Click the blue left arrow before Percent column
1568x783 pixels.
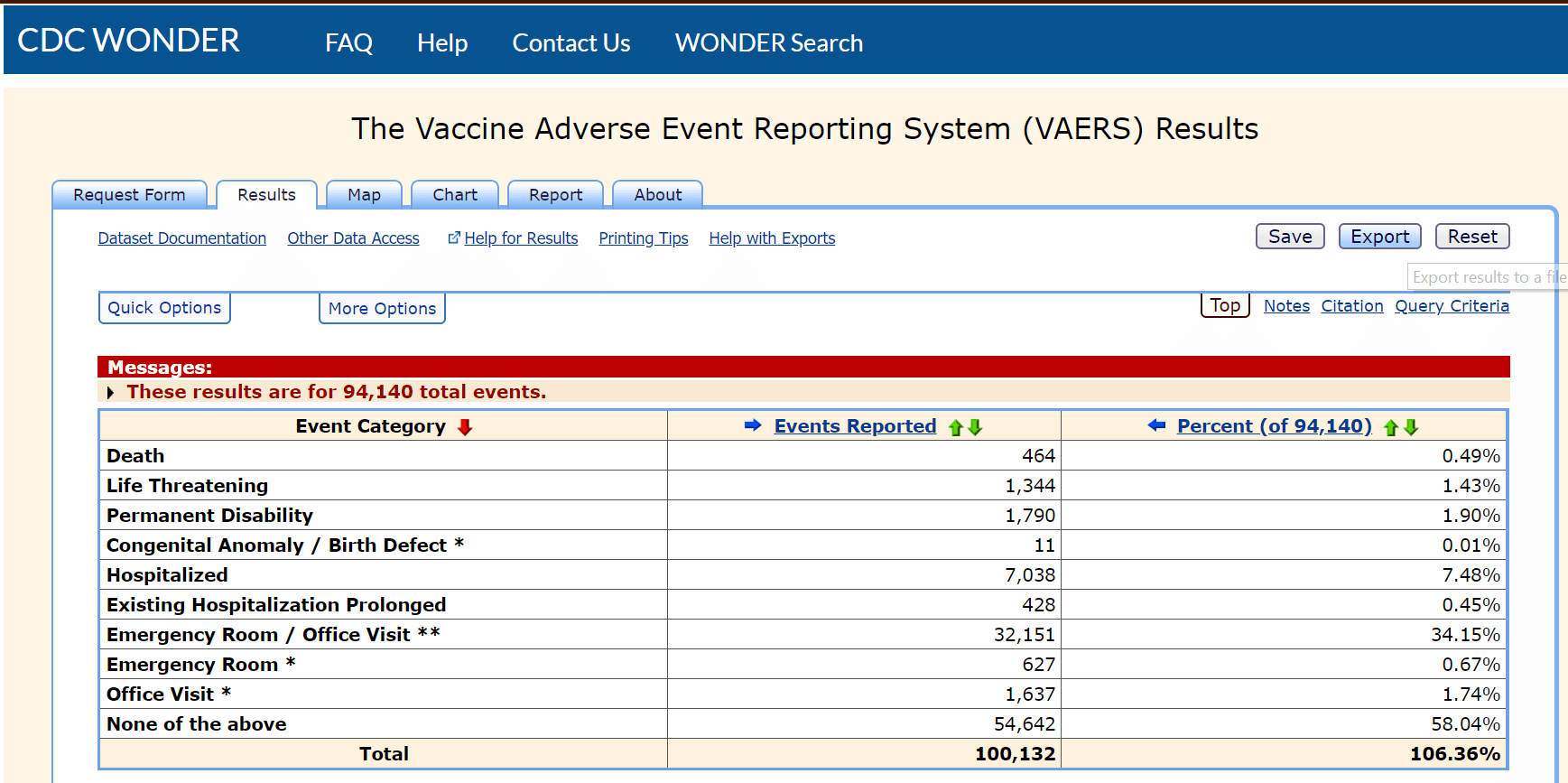coord(1156,425)
